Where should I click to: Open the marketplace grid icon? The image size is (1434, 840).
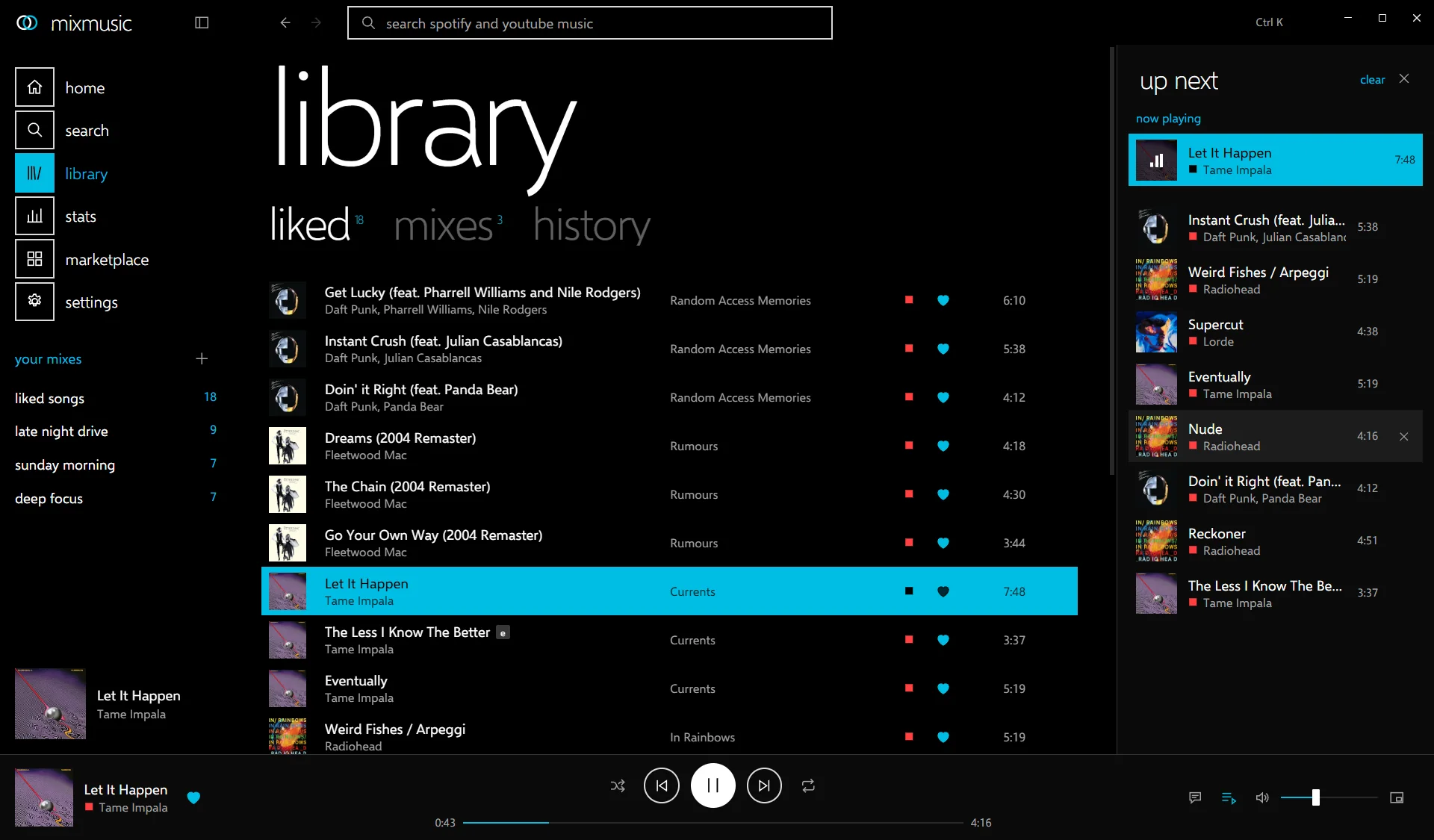(x=34, y=259)
